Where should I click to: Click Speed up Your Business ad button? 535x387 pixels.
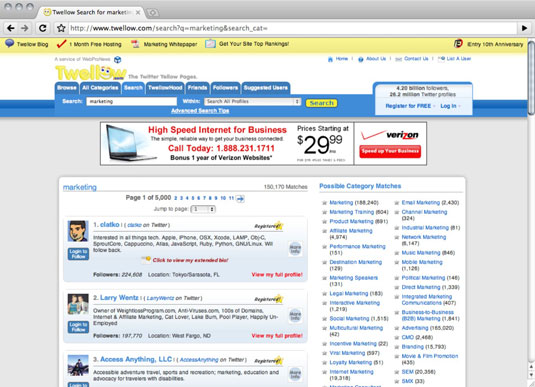390,151
